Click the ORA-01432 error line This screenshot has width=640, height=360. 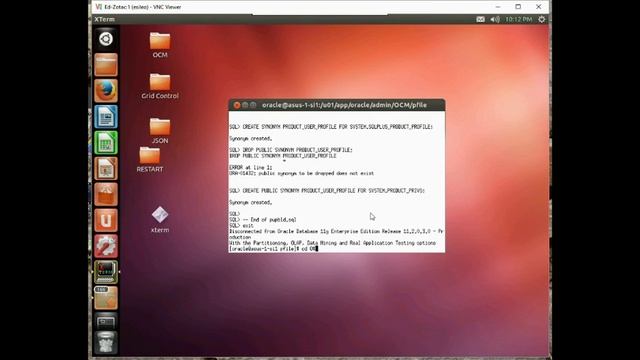point(302,173)
